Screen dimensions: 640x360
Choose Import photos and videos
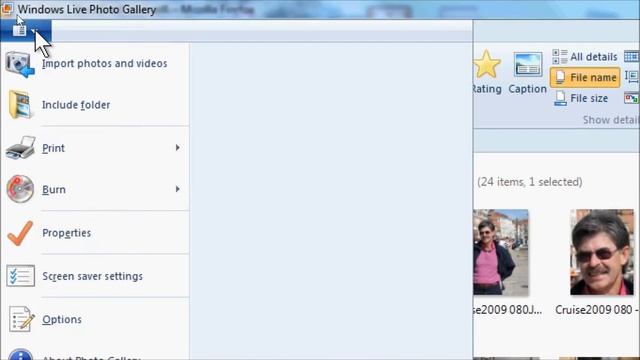[104, 64]
